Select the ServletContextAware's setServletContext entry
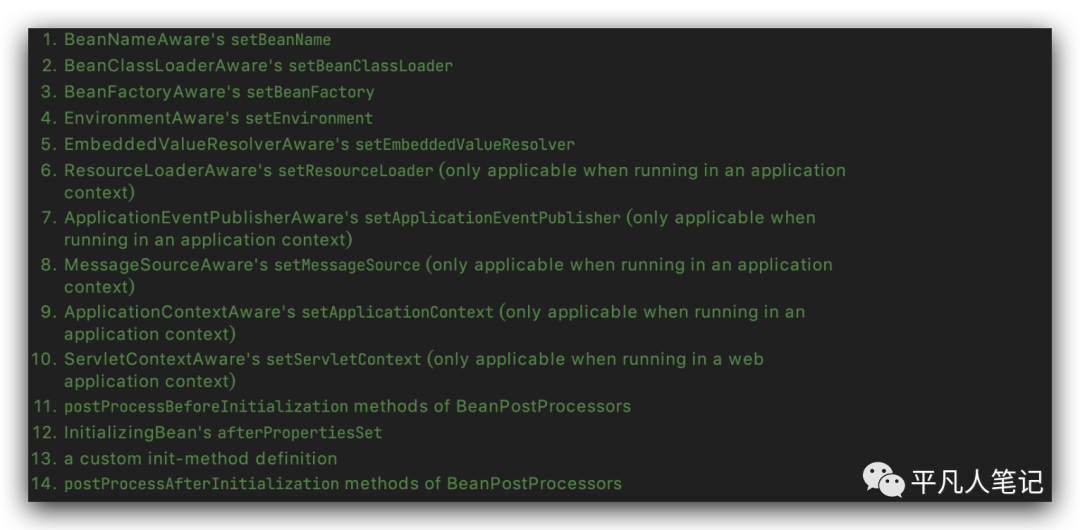Image resolution: width=1080 pixels, height=530 pixels. 243,359
